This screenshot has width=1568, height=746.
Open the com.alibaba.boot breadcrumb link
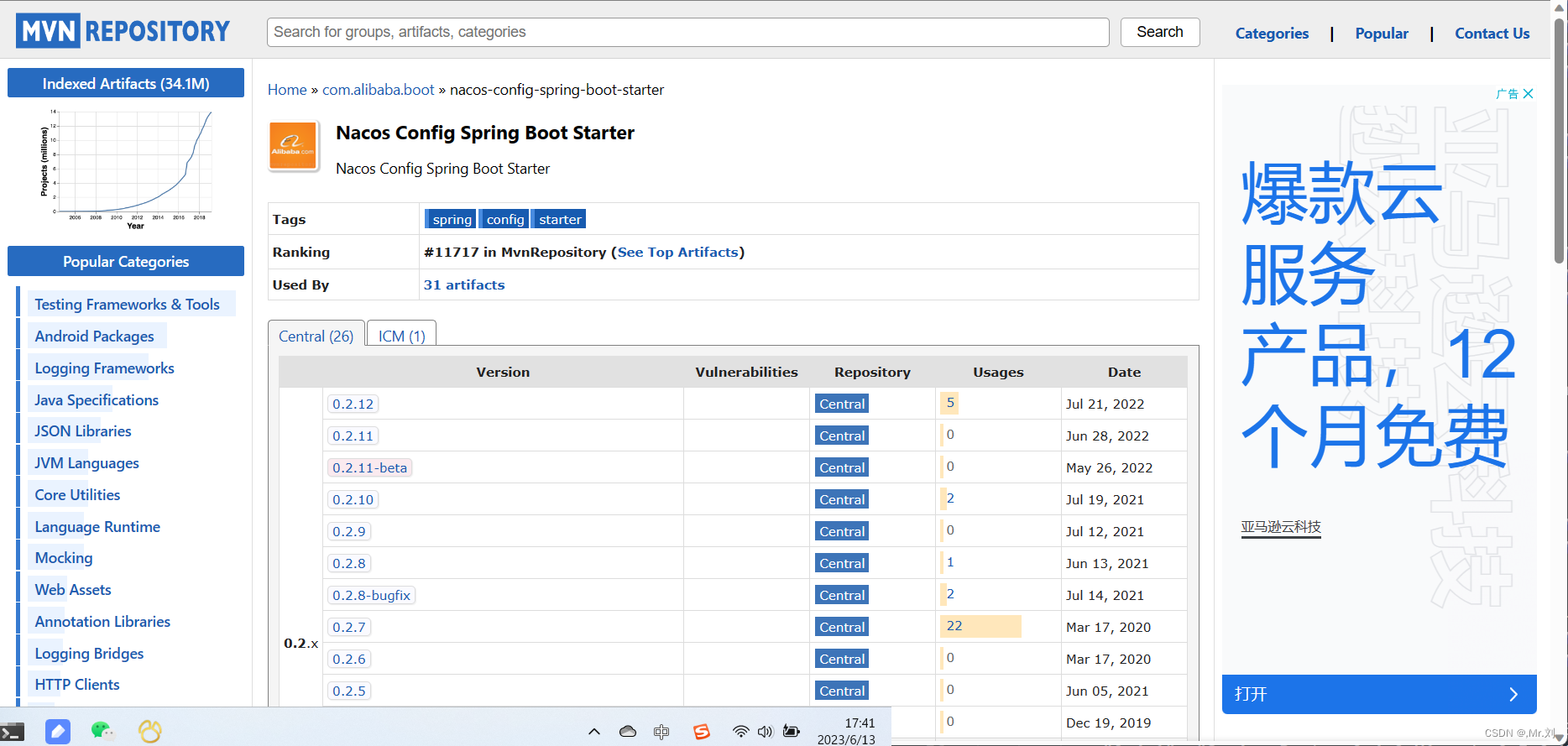(379, 90)
